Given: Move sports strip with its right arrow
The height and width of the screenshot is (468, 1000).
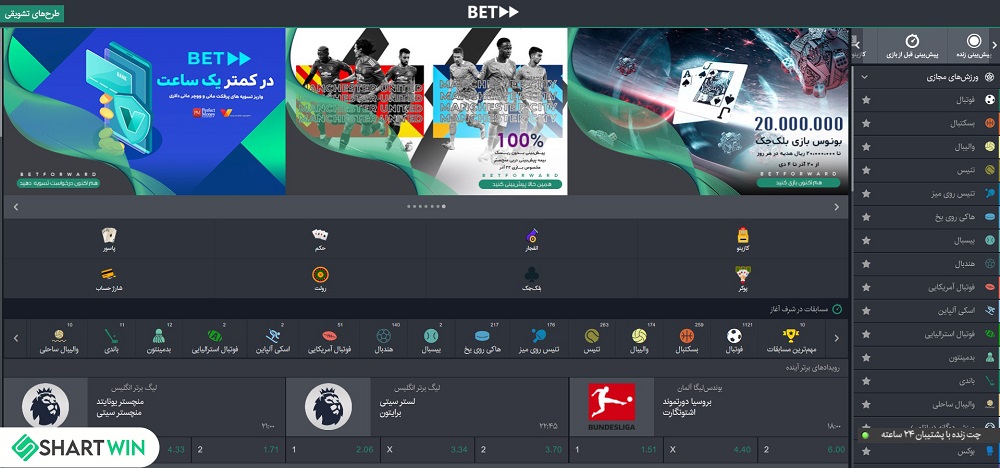Looking at the screenshot, I should point(837,338).
